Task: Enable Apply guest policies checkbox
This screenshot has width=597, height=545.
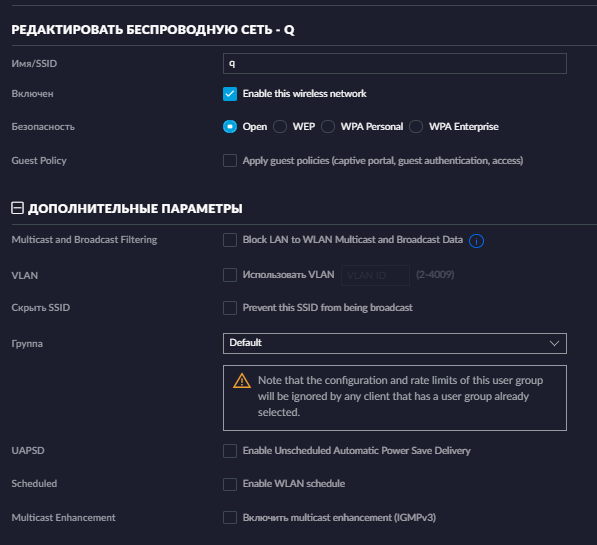Action: [230, 160]
